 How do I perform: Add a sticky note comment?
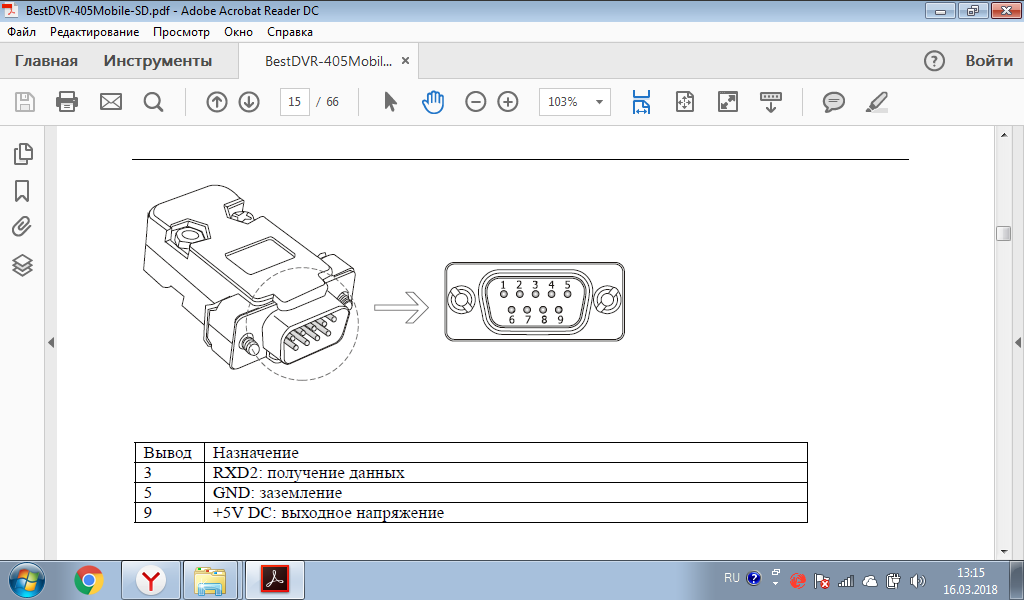[833, 102]
